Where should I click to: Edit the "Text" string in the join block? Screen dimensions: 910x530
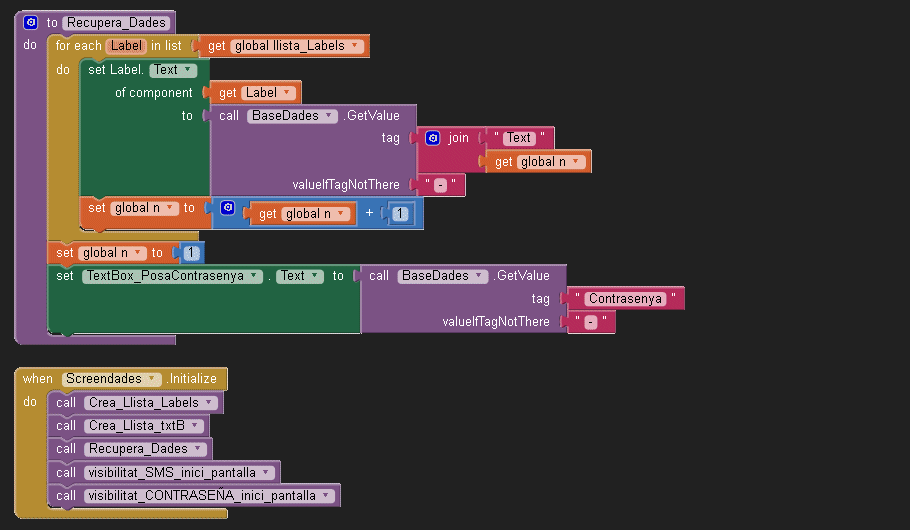[x=519, y=138]
